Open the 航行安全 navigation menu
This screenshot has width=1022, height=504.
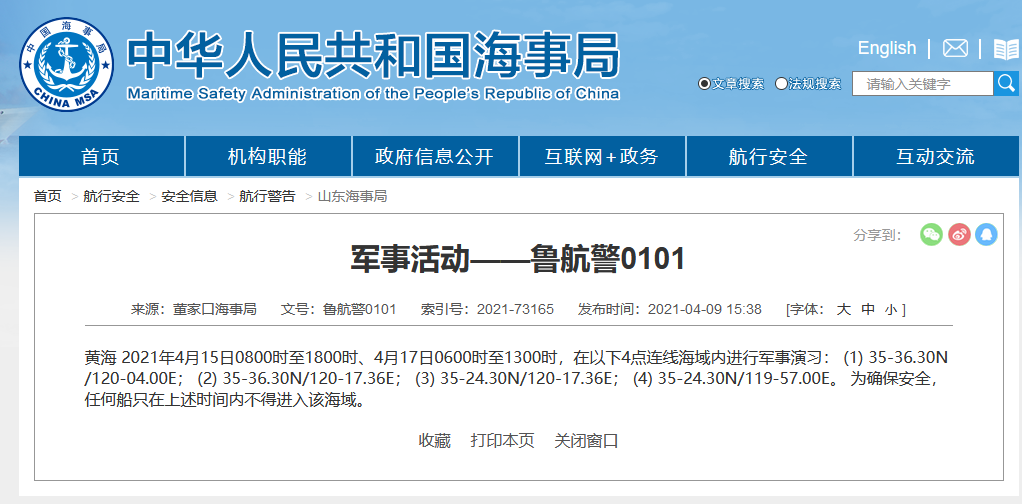[767, 156]
